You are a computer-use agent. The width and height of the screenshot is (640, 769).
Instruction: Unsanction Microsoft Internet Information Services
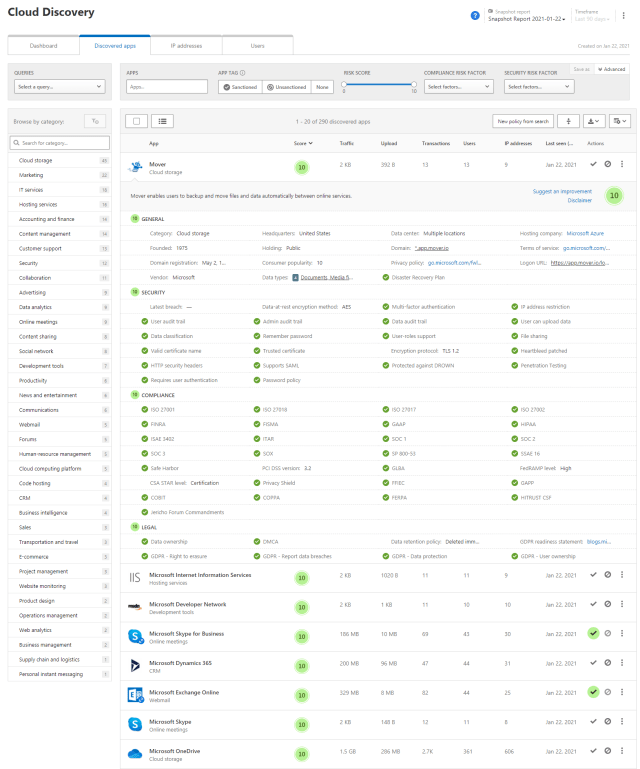tap(608, 574)
